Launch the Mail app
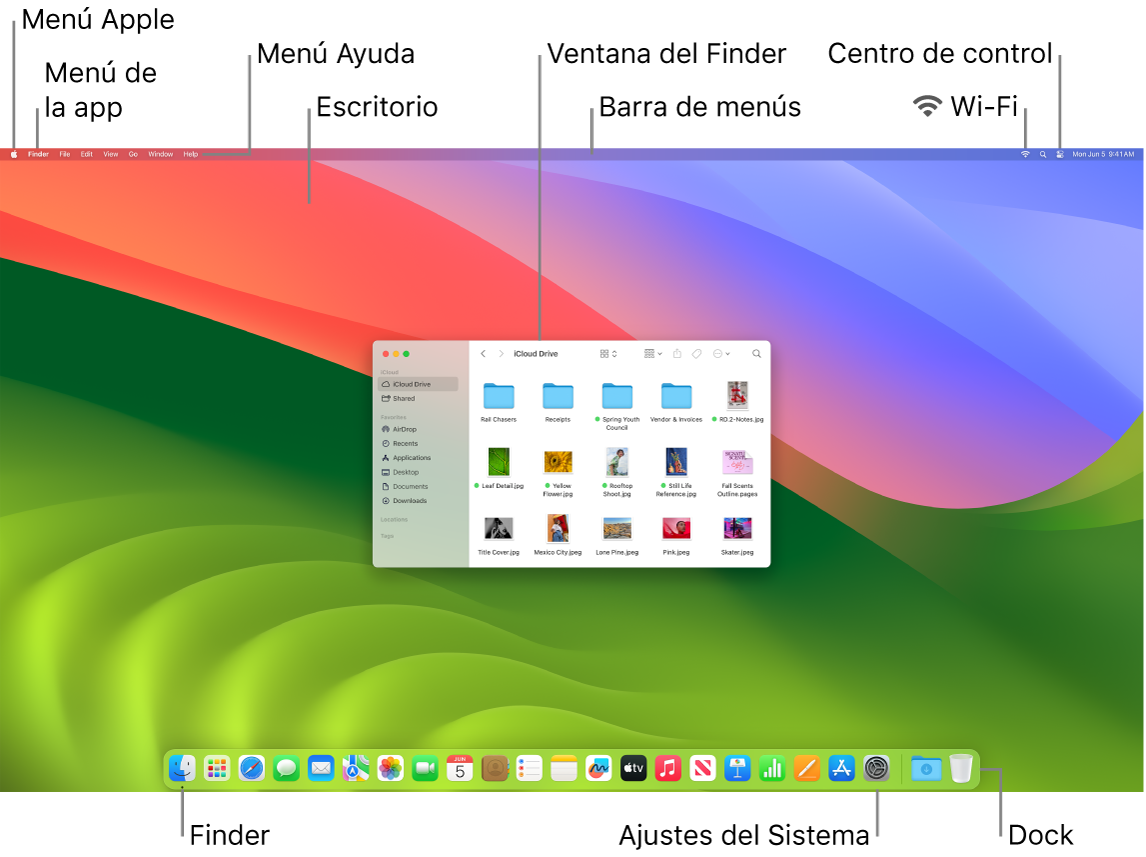 click(x=321, y=769)
